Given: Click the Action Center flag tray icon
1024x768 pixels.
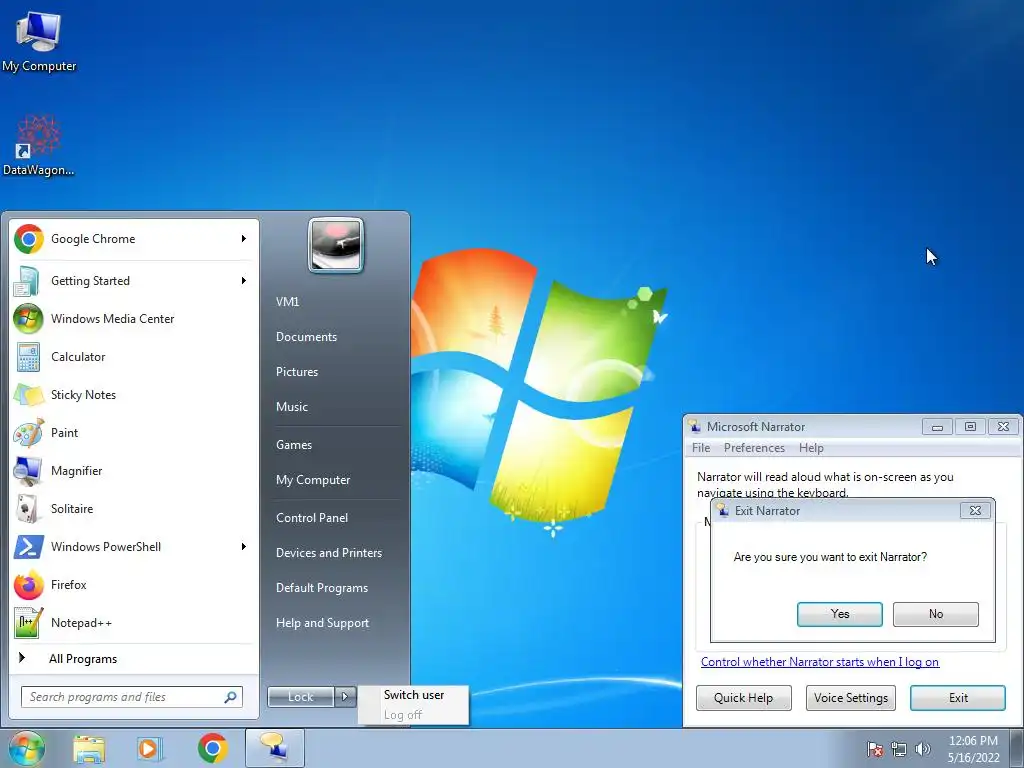Looking at the screenshot, I should click(874, 749).
